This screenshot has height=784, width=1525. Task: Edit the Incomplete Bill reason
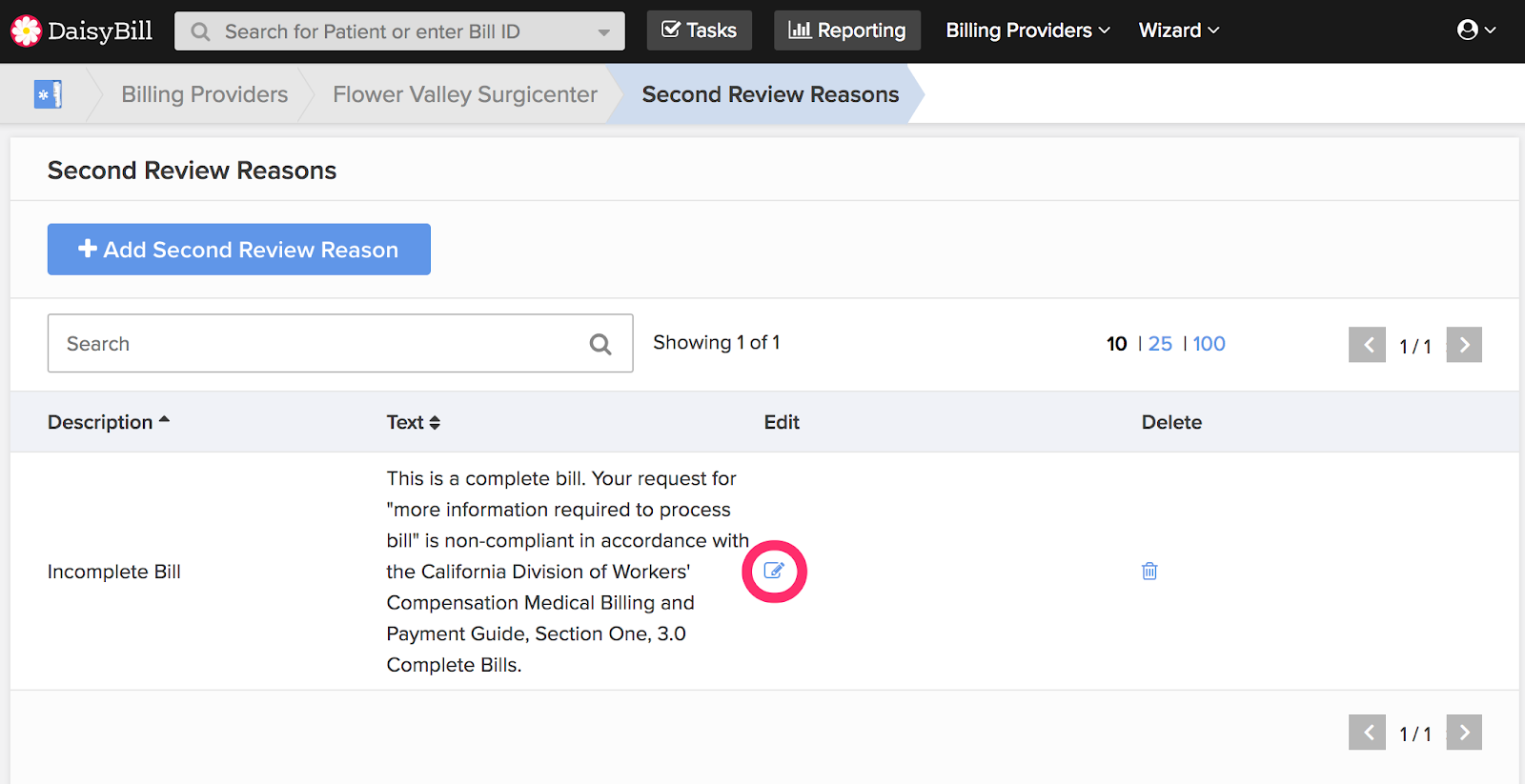(x=774, y=571)
